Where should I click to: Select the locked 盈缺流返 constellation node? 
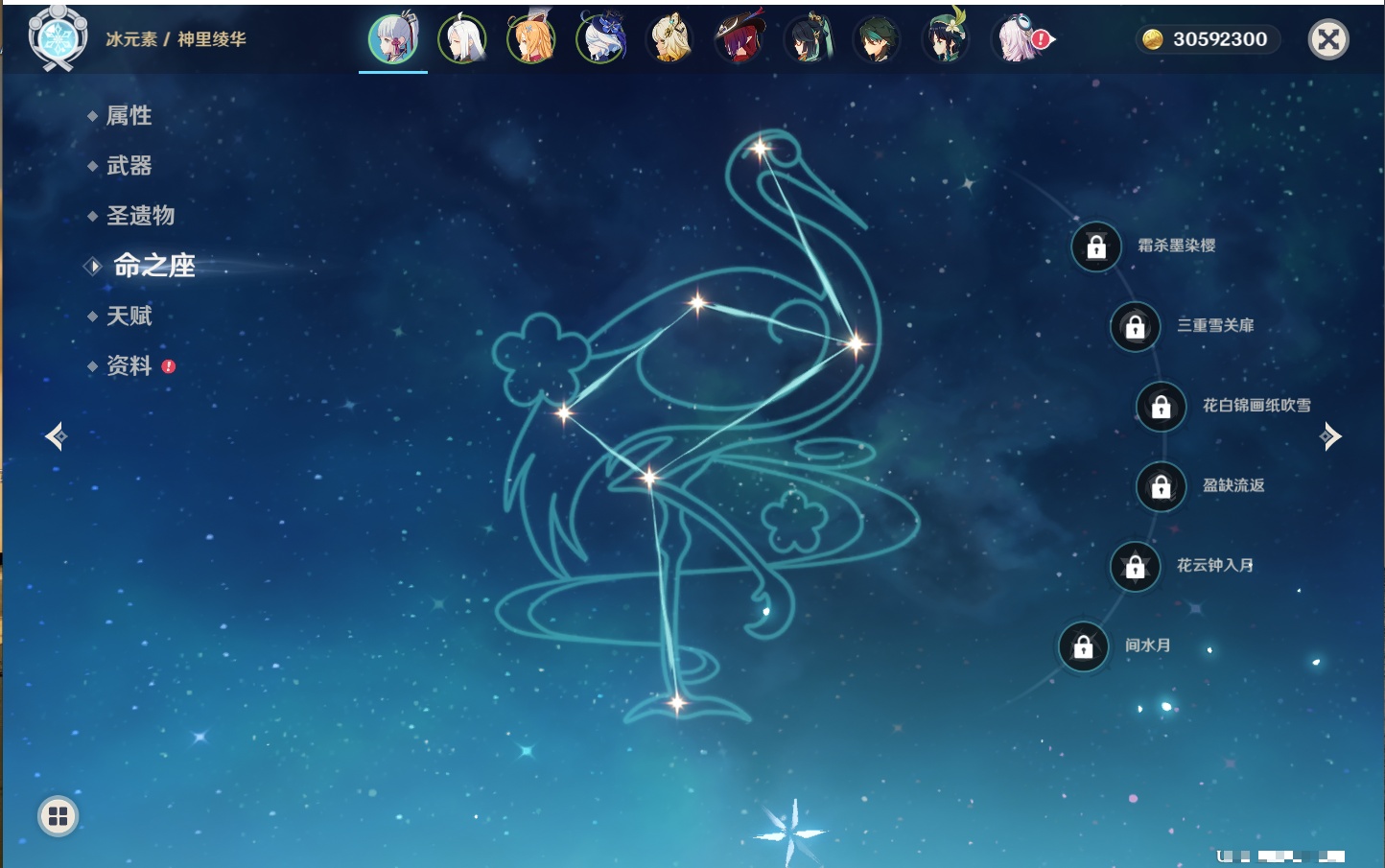coord(1161,486)
